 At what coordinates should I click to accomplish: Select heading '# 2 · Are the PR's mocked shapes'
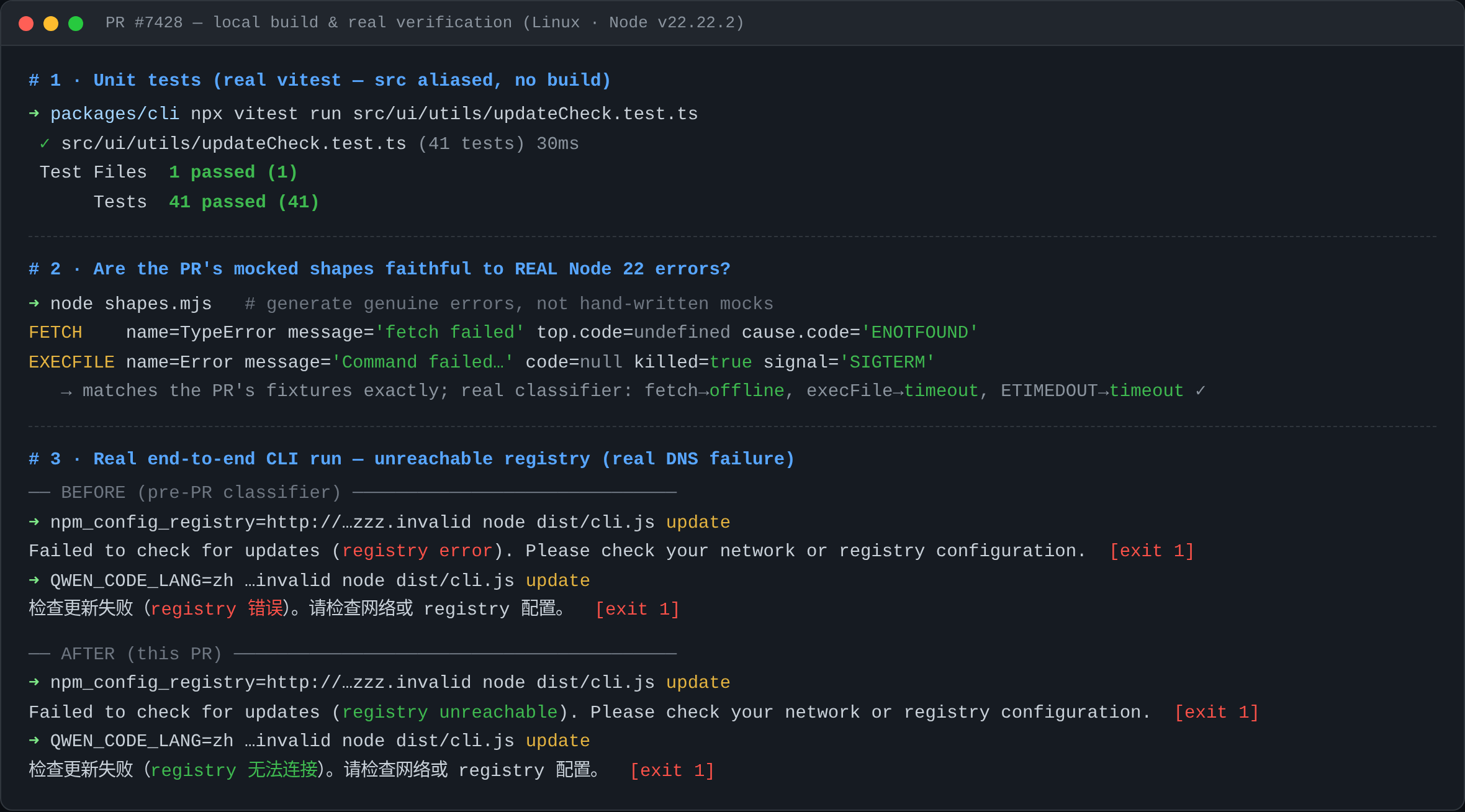tap(201, 269)
